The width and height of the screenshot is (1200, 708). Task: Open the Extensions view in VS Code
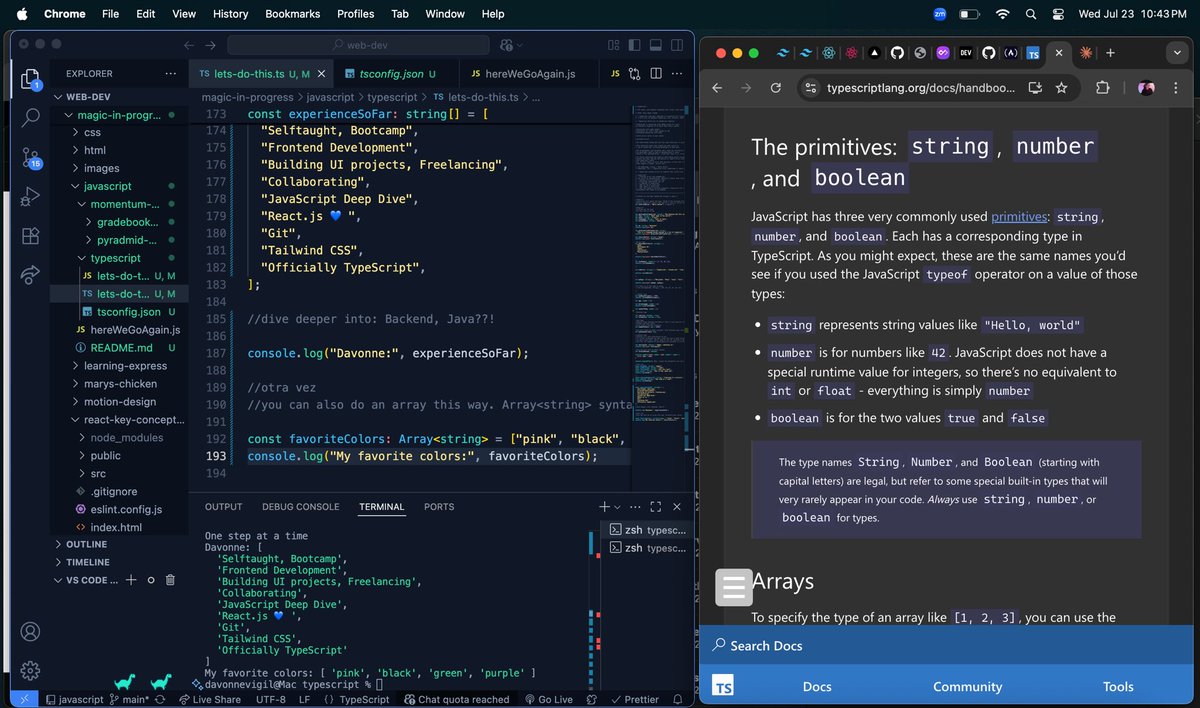click(31, 235)
